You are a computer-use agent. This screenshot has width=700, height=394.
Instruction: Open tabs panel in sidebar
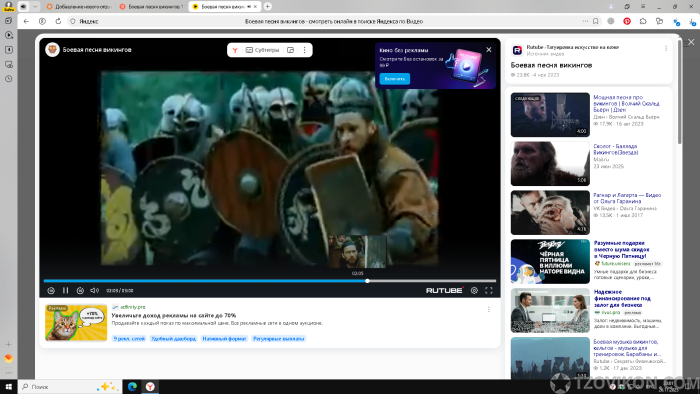(8, 21)
